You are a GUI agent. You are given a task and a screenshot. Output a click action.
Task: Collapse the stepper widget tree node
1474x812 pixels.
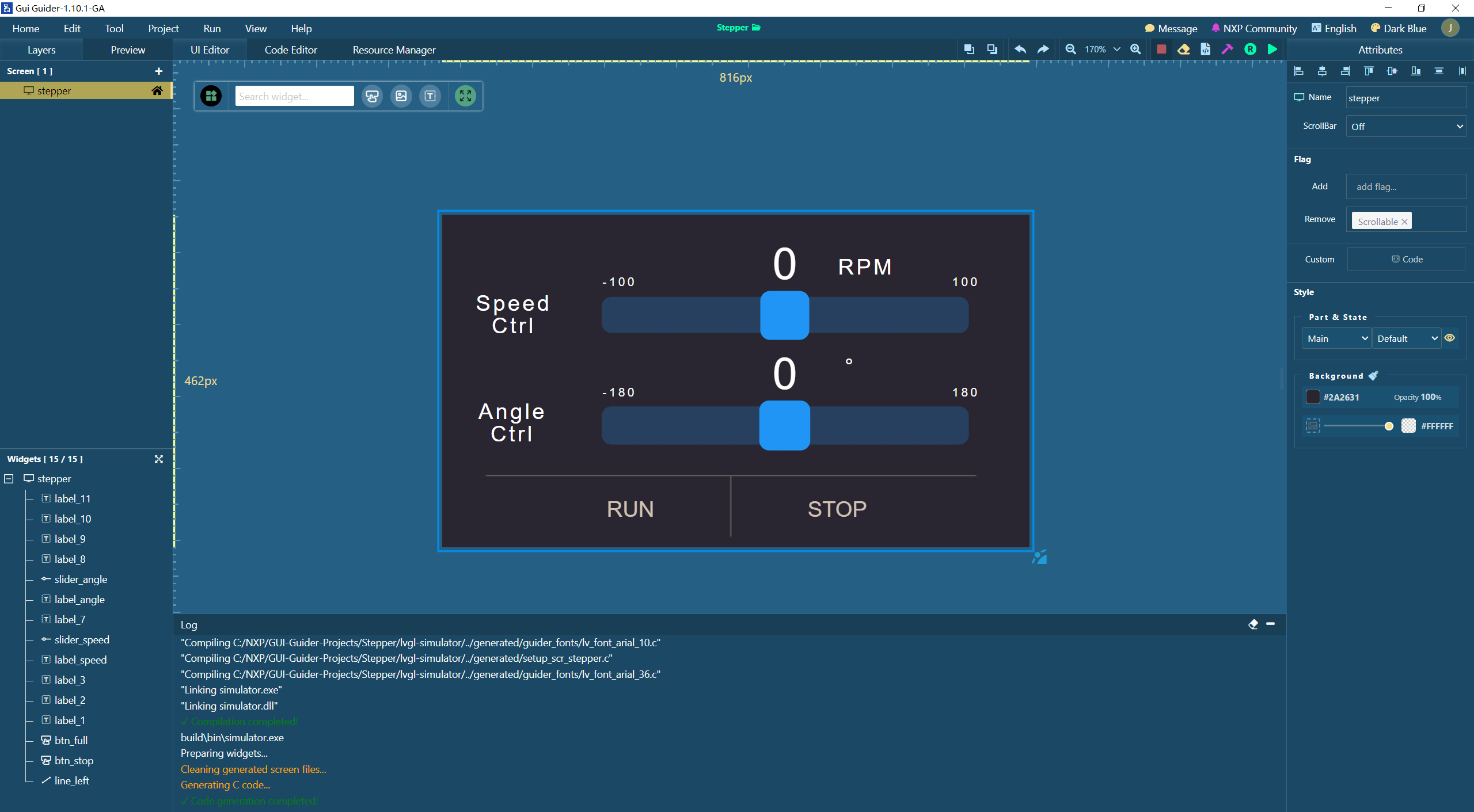[9, 479]
